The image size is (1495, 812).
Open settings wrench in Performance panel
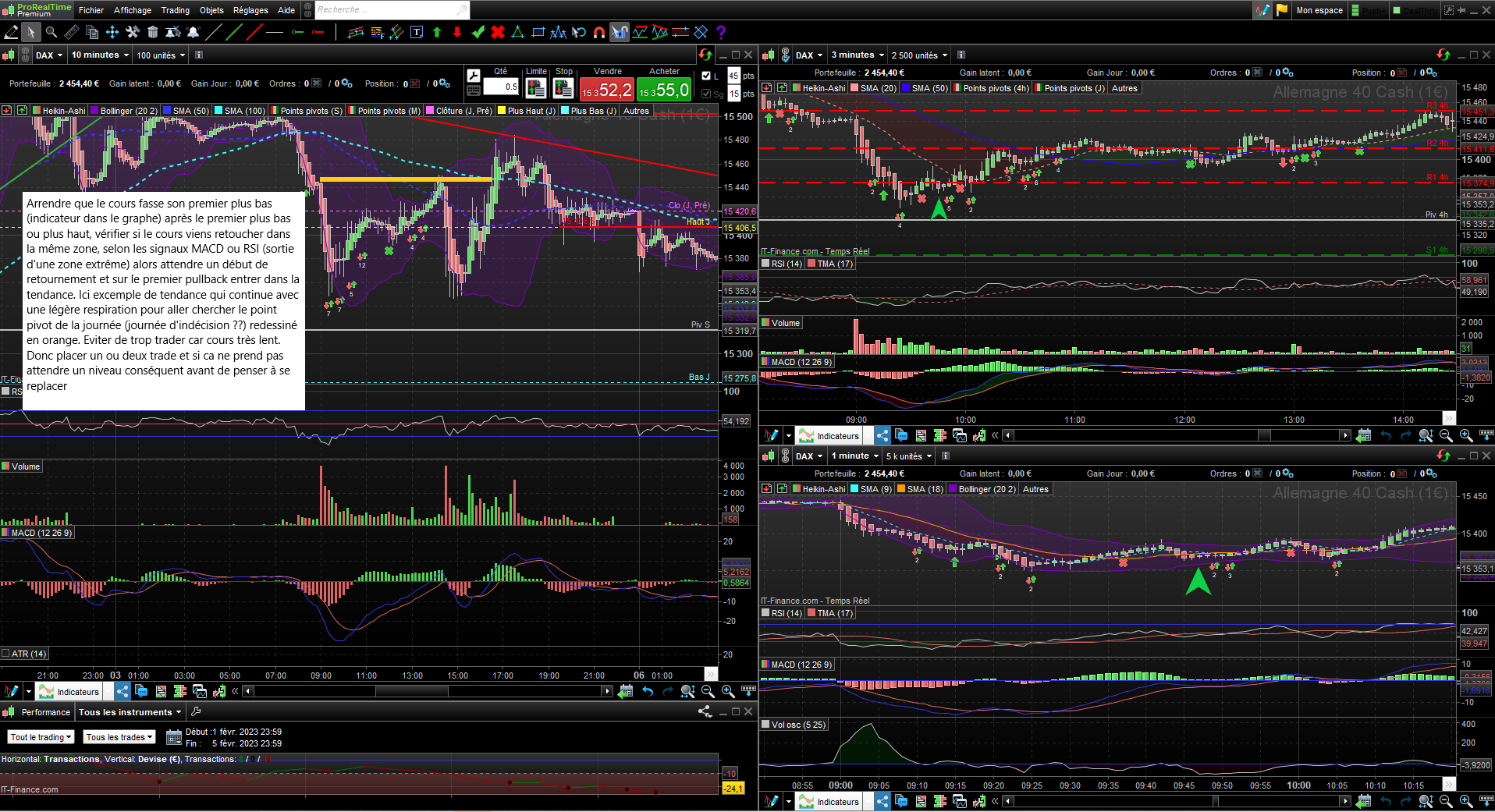point(196,711)
